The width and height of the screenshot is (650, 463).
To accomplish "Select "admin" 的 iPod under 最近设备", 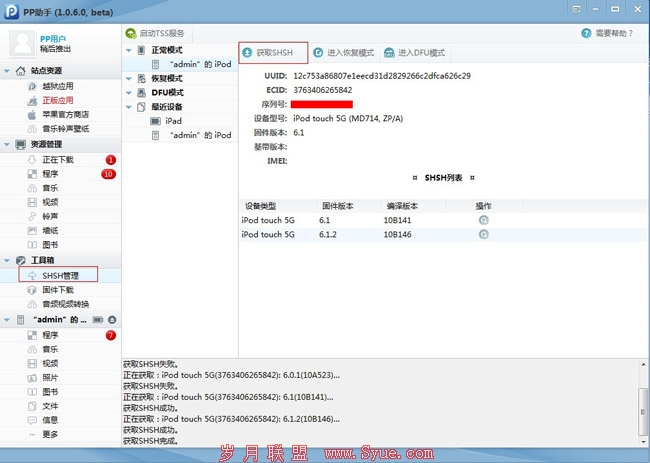I will click(x=180, y=135).
